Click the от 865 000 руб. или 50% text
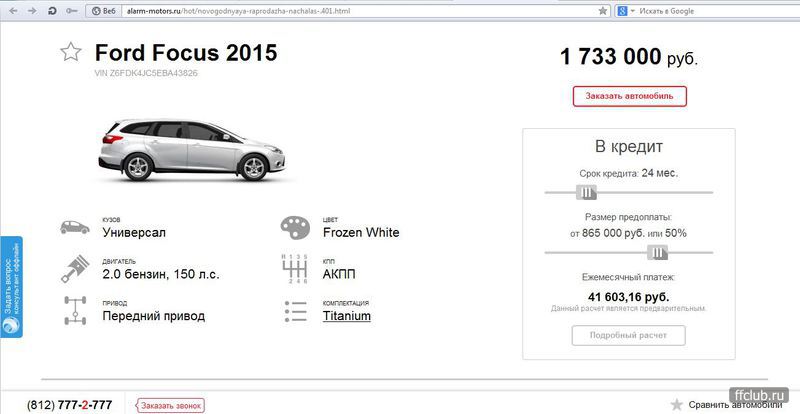800x414 pixels. tap(629, 233)
